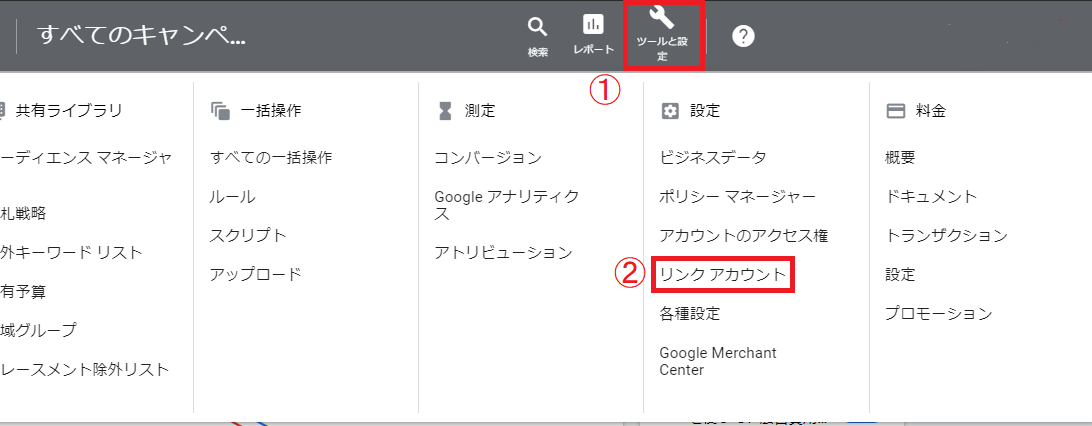Image resolution: width=1092 pixels, height=426 pixels.
Task: Click the 料金 credit card icon
Action: [895, 111]
